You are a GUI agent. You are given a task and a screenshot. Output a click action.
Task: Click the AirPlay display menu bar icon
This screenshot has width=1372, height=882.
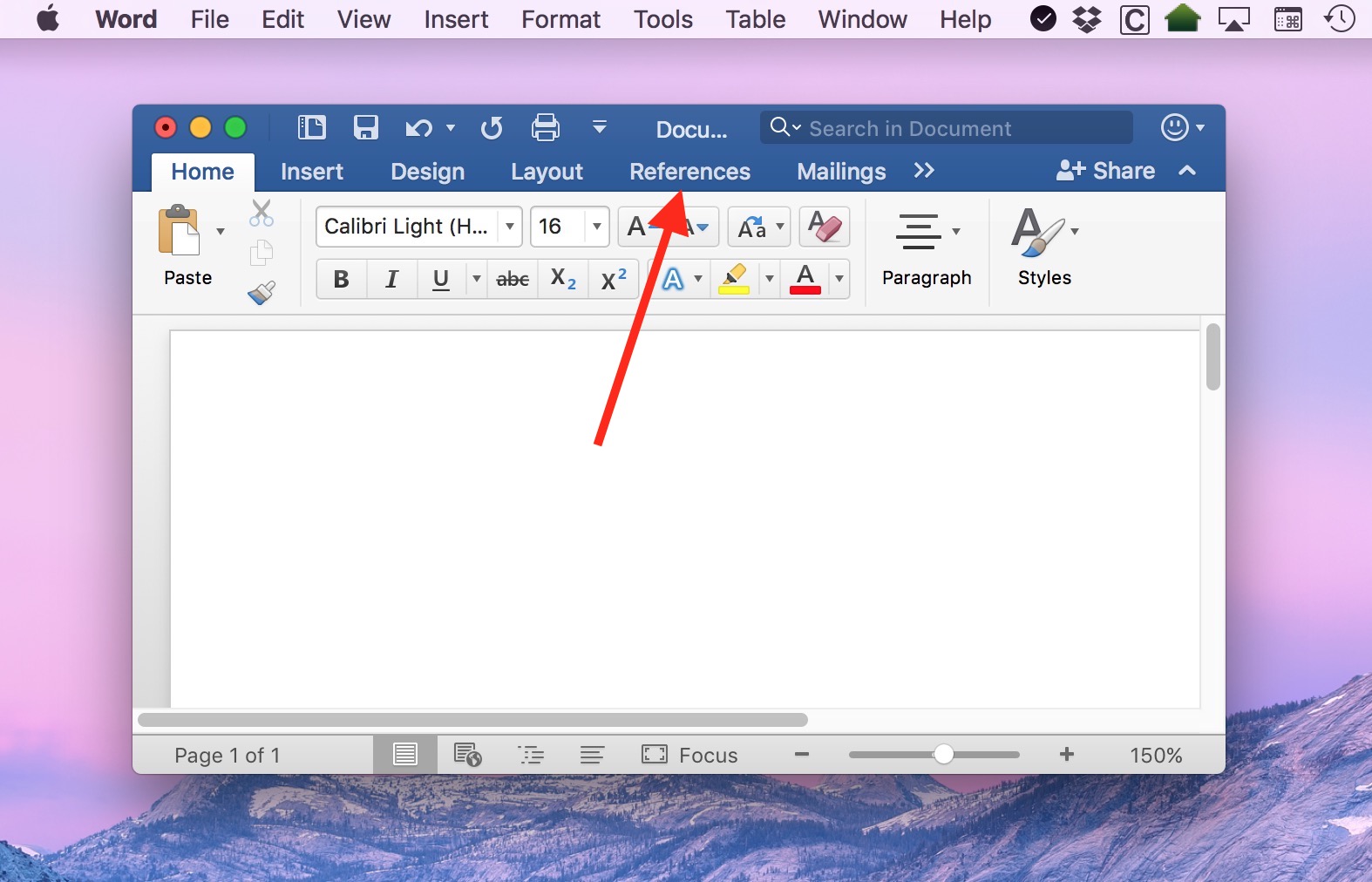click(1233, 18)
